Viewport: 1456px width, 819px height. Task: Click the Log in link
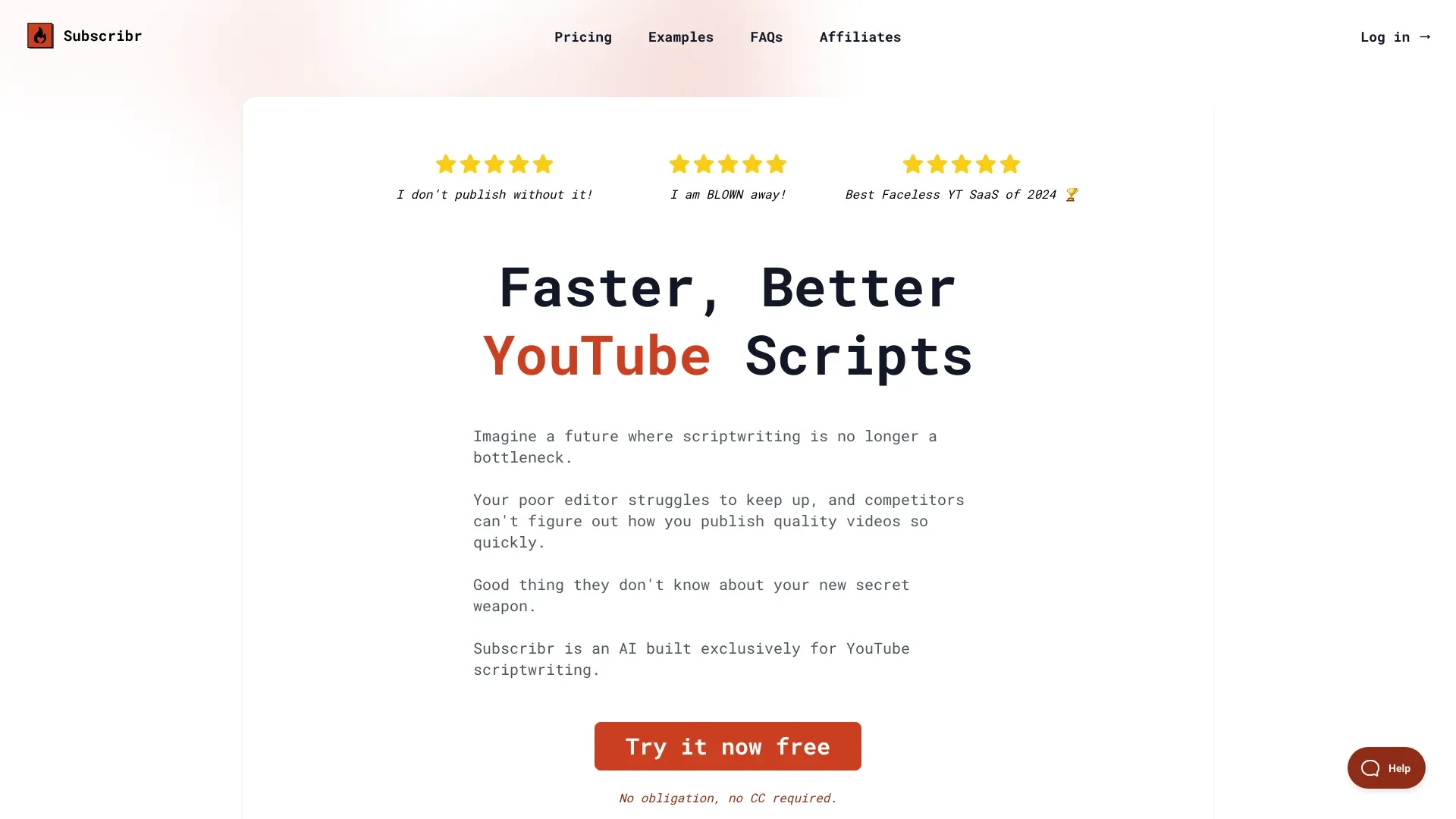(x=1397, y=36)
